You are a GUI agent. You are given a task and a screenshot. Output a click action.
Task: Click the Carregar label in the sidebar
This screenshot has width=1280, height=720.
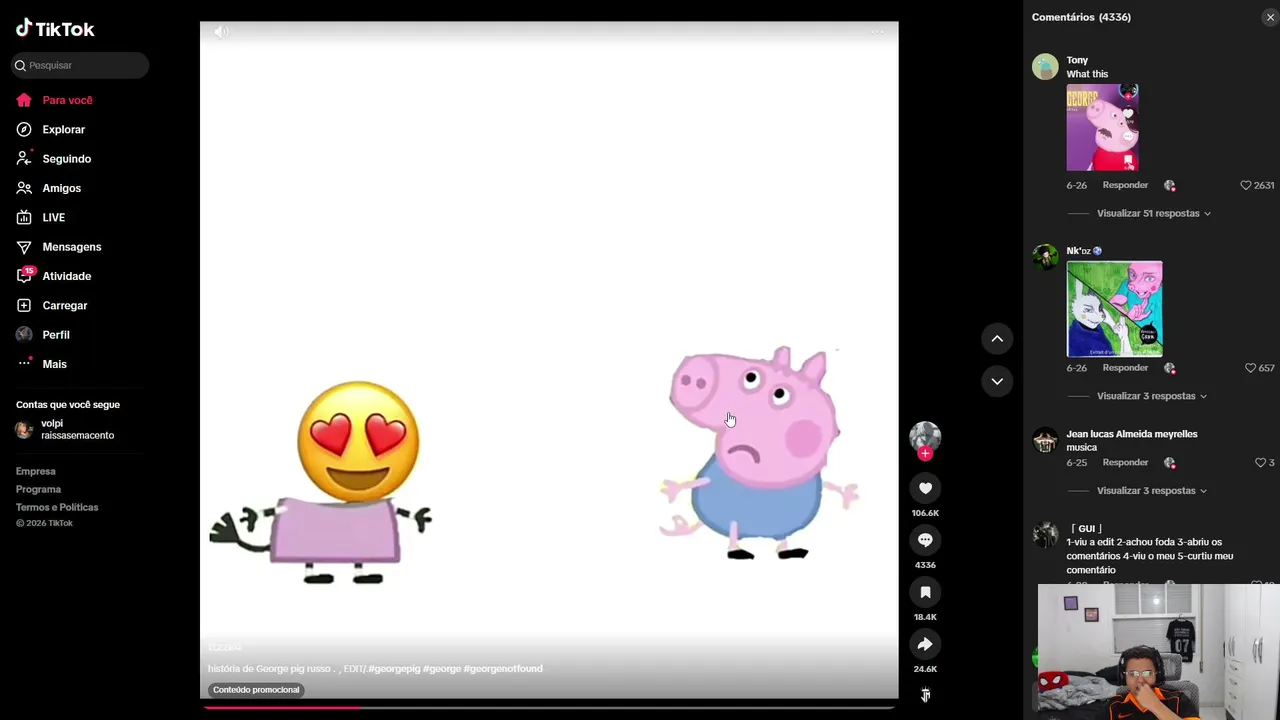65,306
